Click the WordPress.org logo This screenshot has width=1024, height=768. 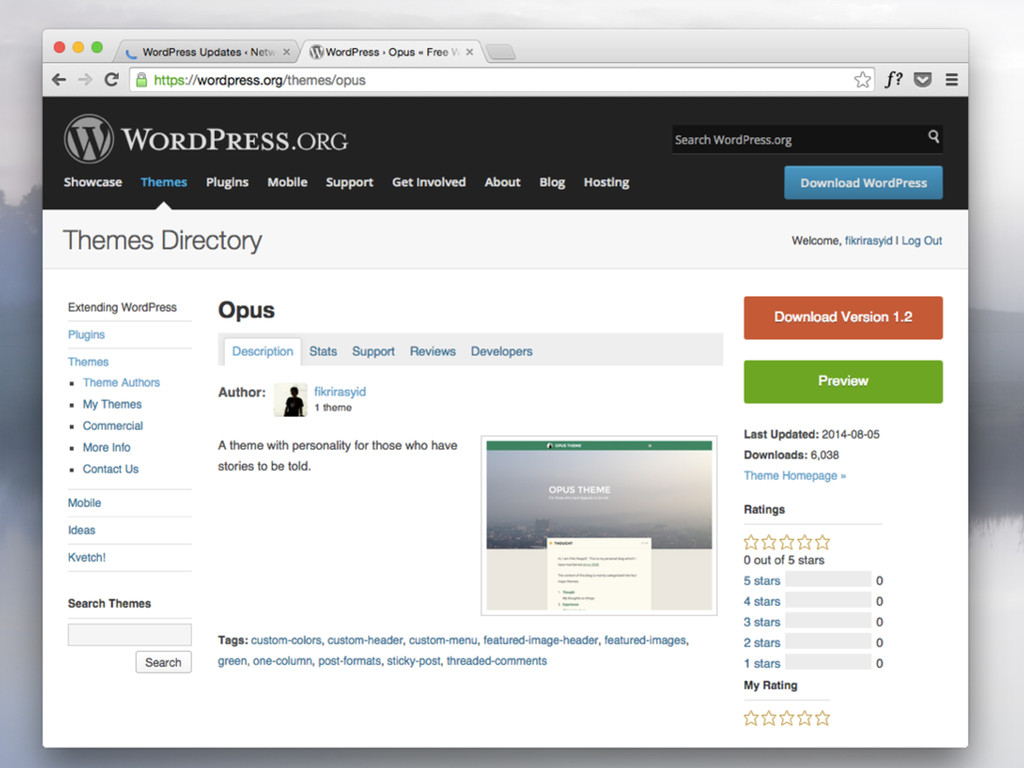(x=206, y=138)
